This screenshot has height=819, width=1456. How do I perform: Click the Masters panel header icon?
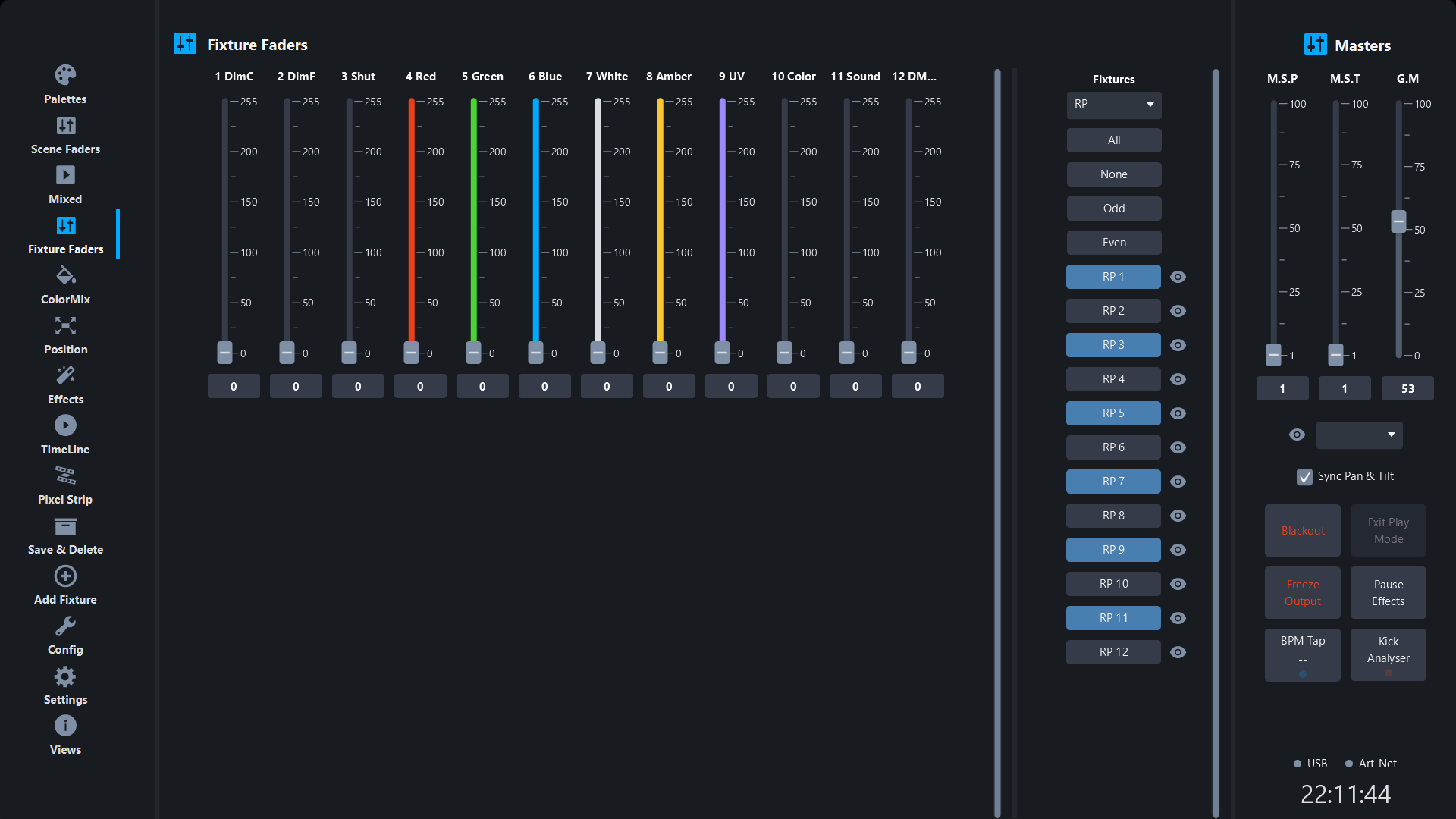[x=1315, y=45]
